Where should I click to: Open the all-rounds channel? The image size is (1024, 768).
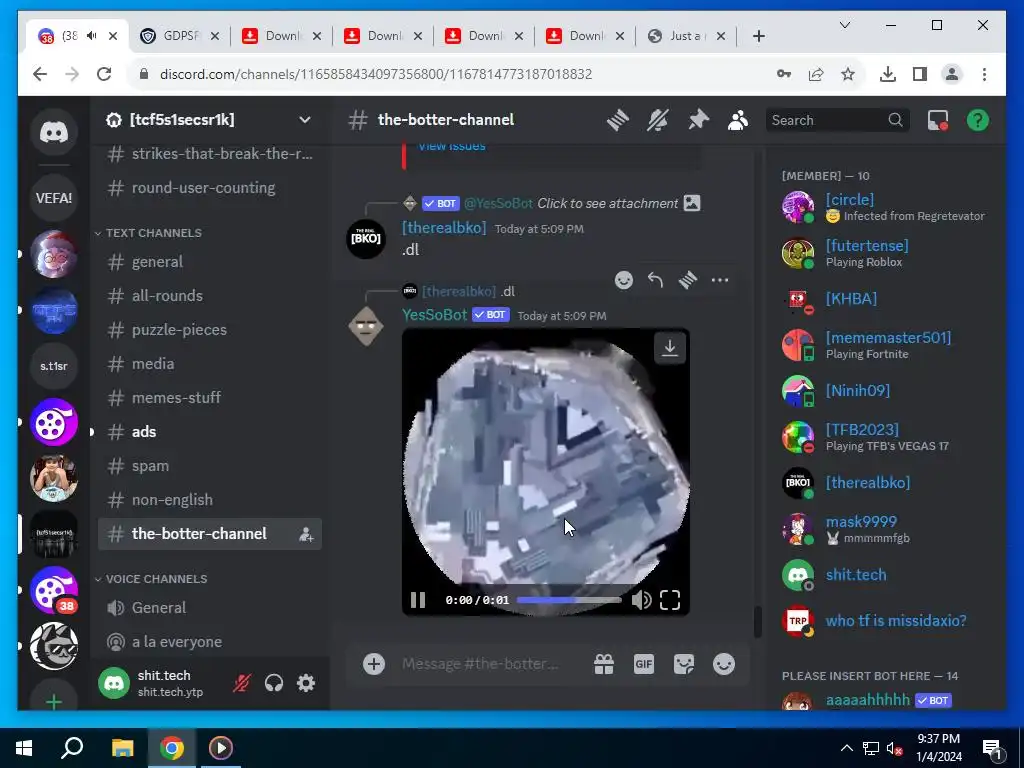[209, 296]
